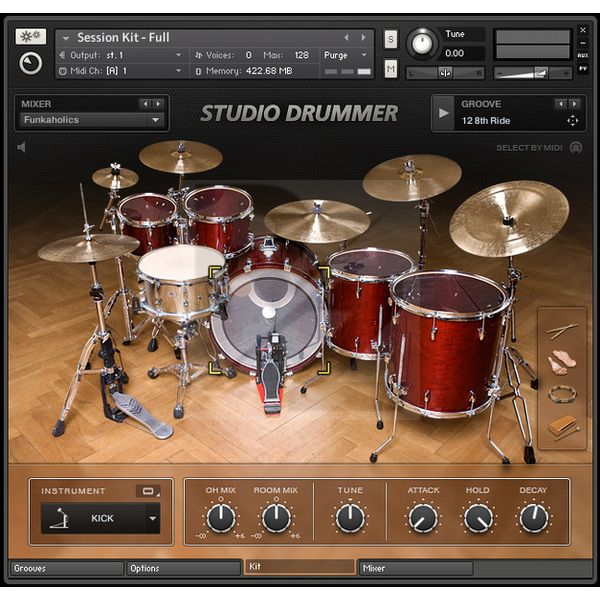Viewport: 600px width, 600px height.
Task: Select the hand claps icon
Action: coord(562,362)
